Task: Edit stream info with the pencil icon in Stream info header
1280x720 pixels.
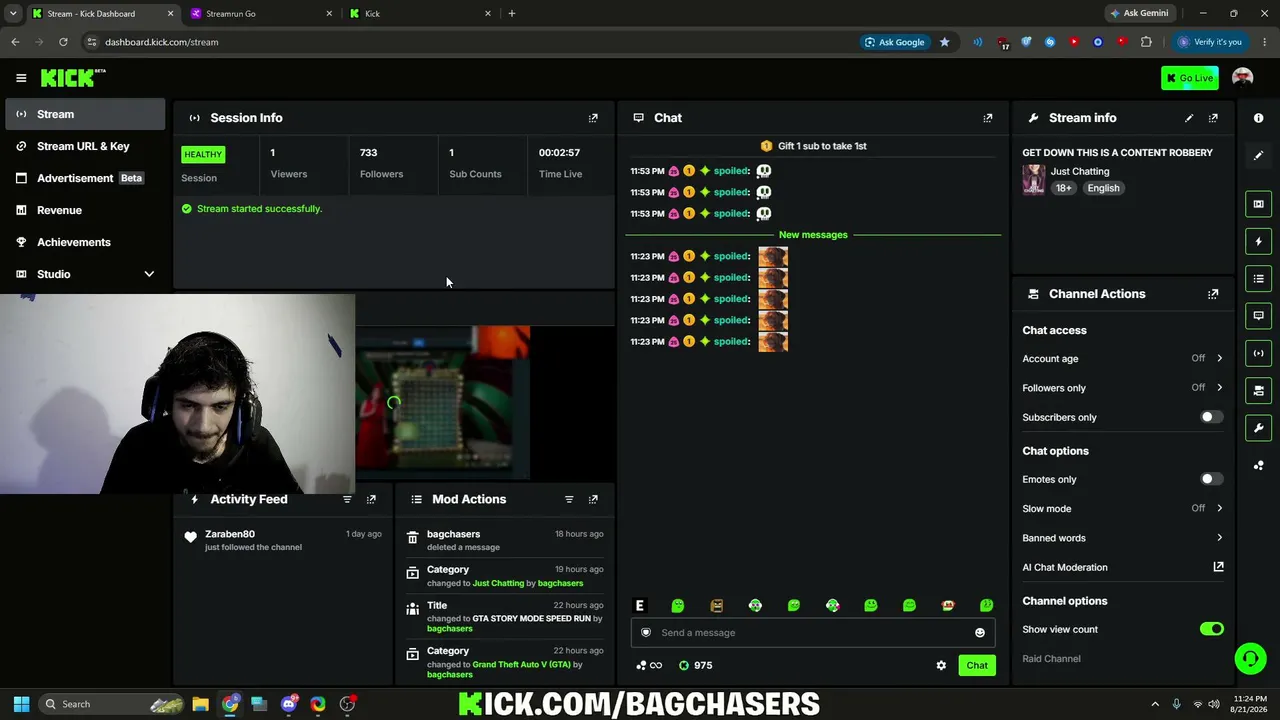Action: click(1189, 118)
